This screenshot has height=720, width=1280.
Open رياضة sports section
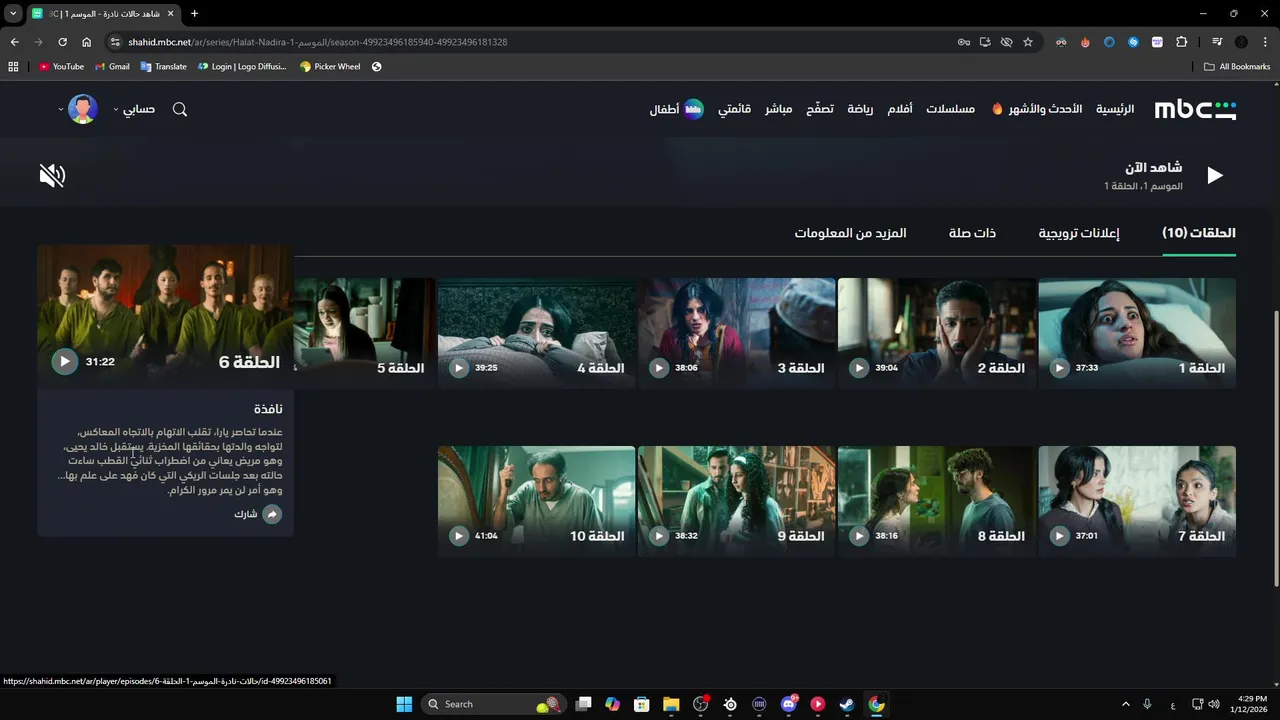860,109
